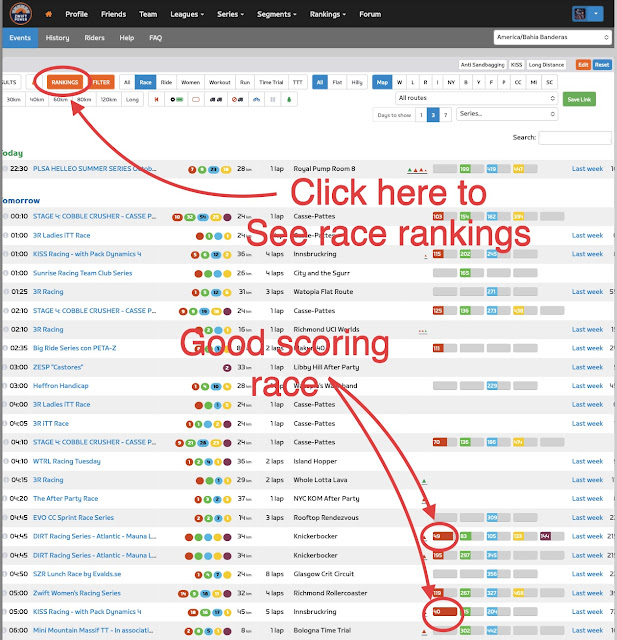Click the blue Reset button
617x640 pixels.
click(x=601, y=64)
